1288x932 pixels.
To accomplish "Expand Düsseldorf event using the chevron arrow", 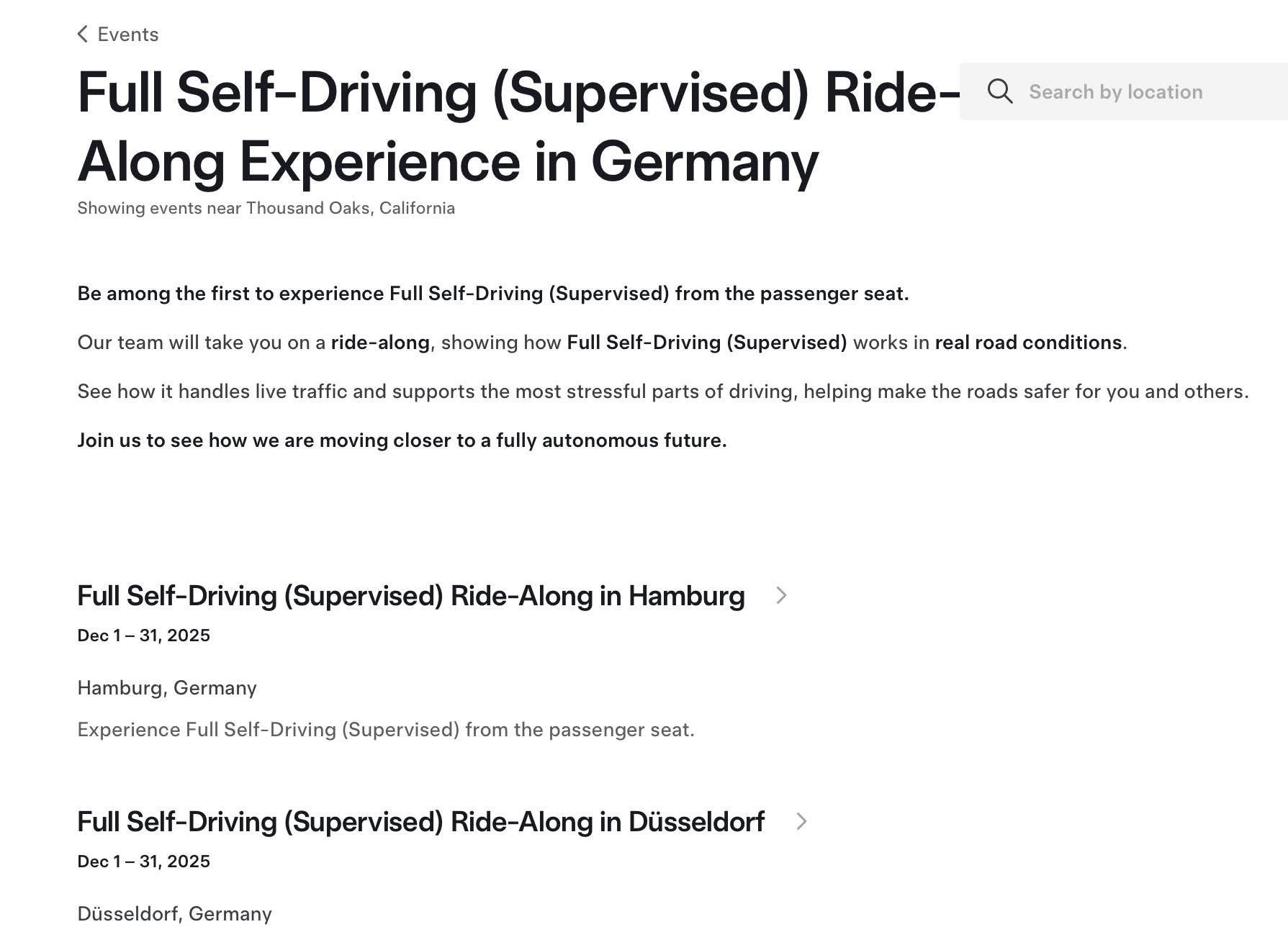I will coord(801,822).
